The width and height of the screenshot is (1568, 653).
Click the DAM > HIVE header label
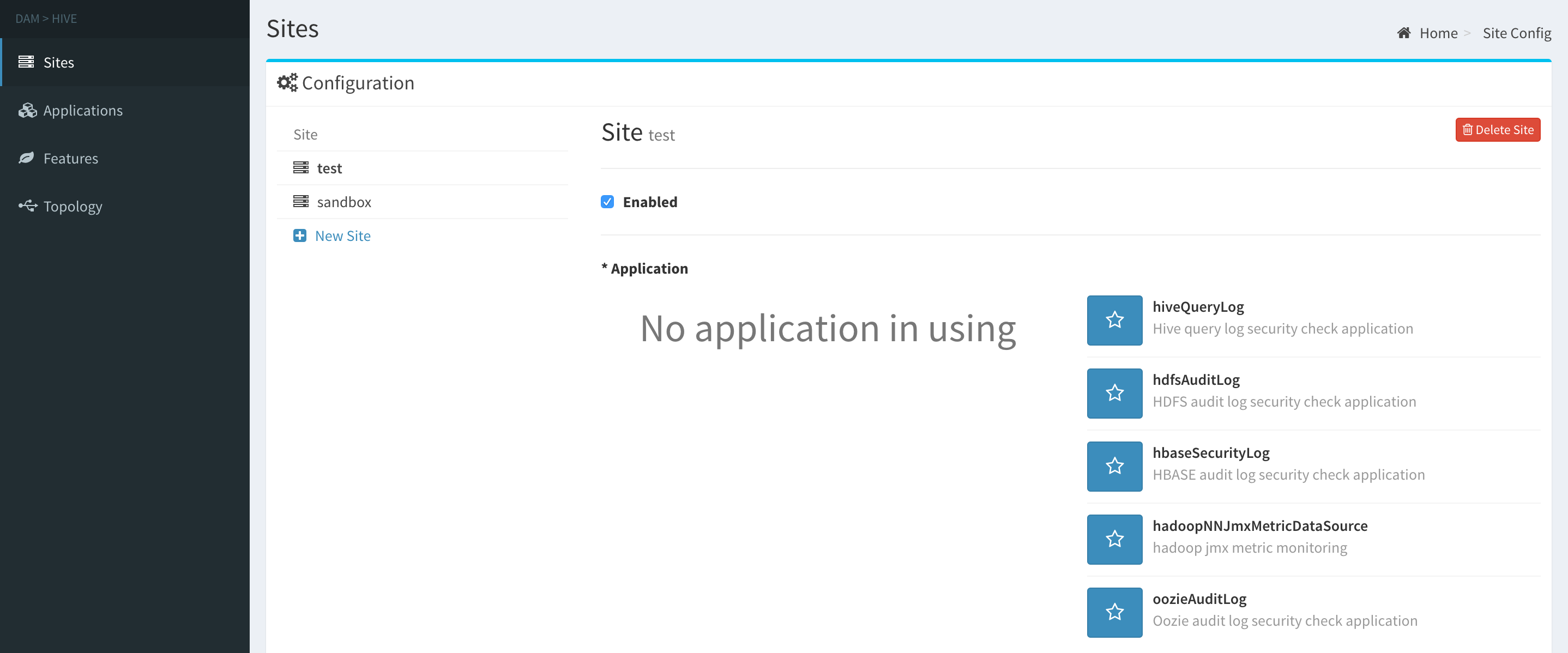pos(46,19)
